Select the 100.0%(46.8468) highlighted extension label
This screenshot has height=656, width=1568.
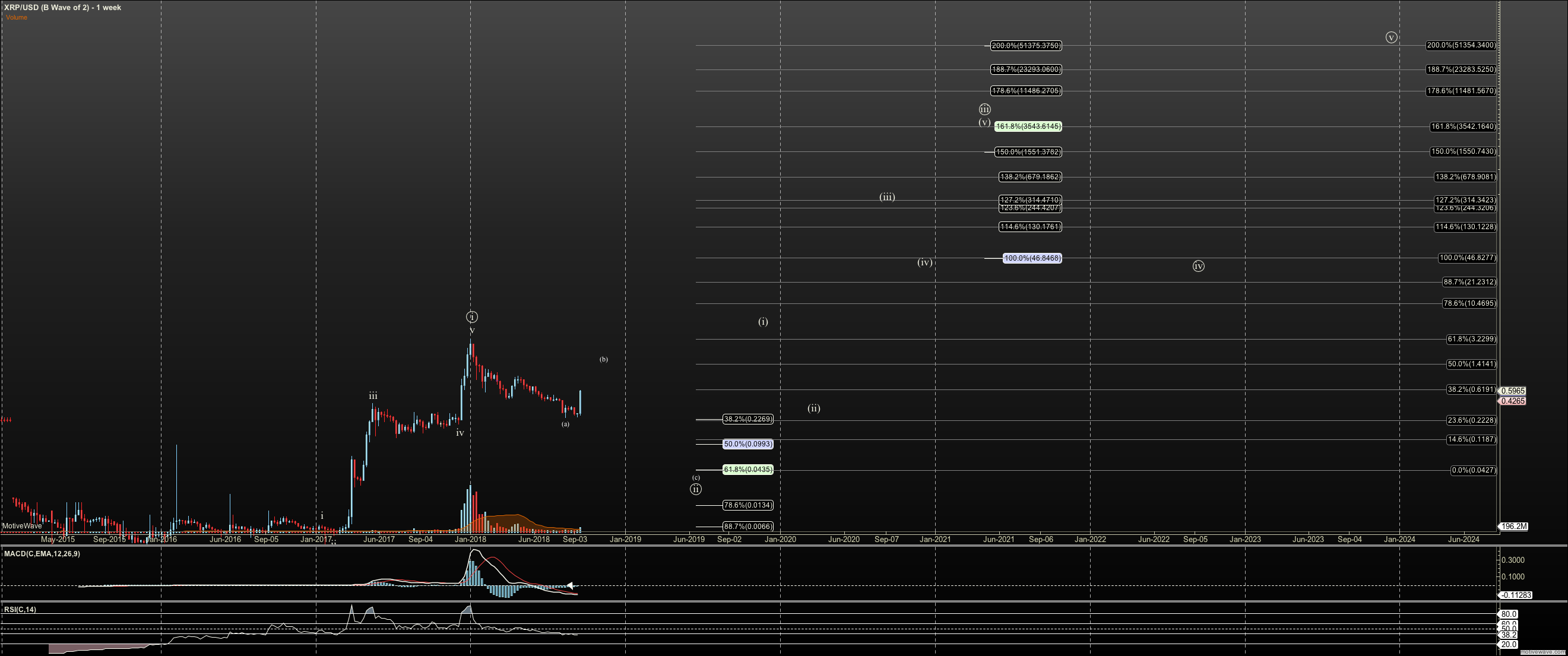point(1032,258)
